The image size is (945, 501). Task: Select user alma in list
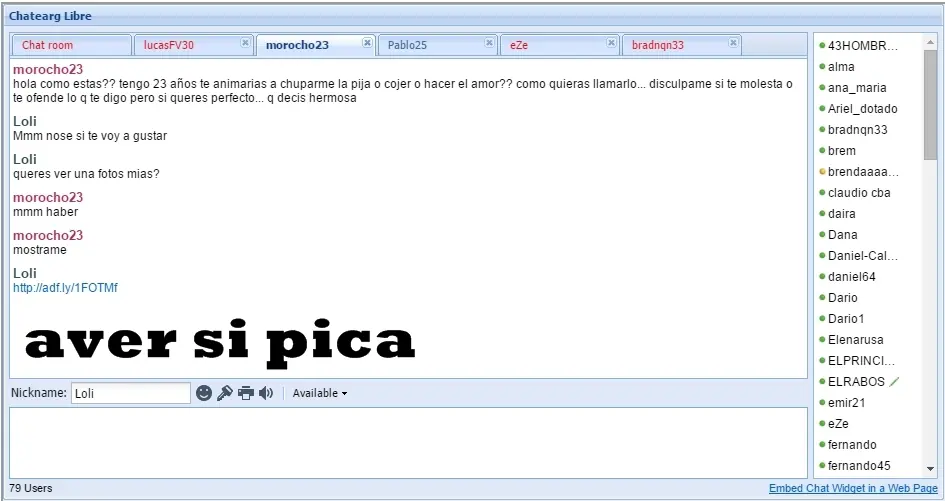tap(841, 67)
